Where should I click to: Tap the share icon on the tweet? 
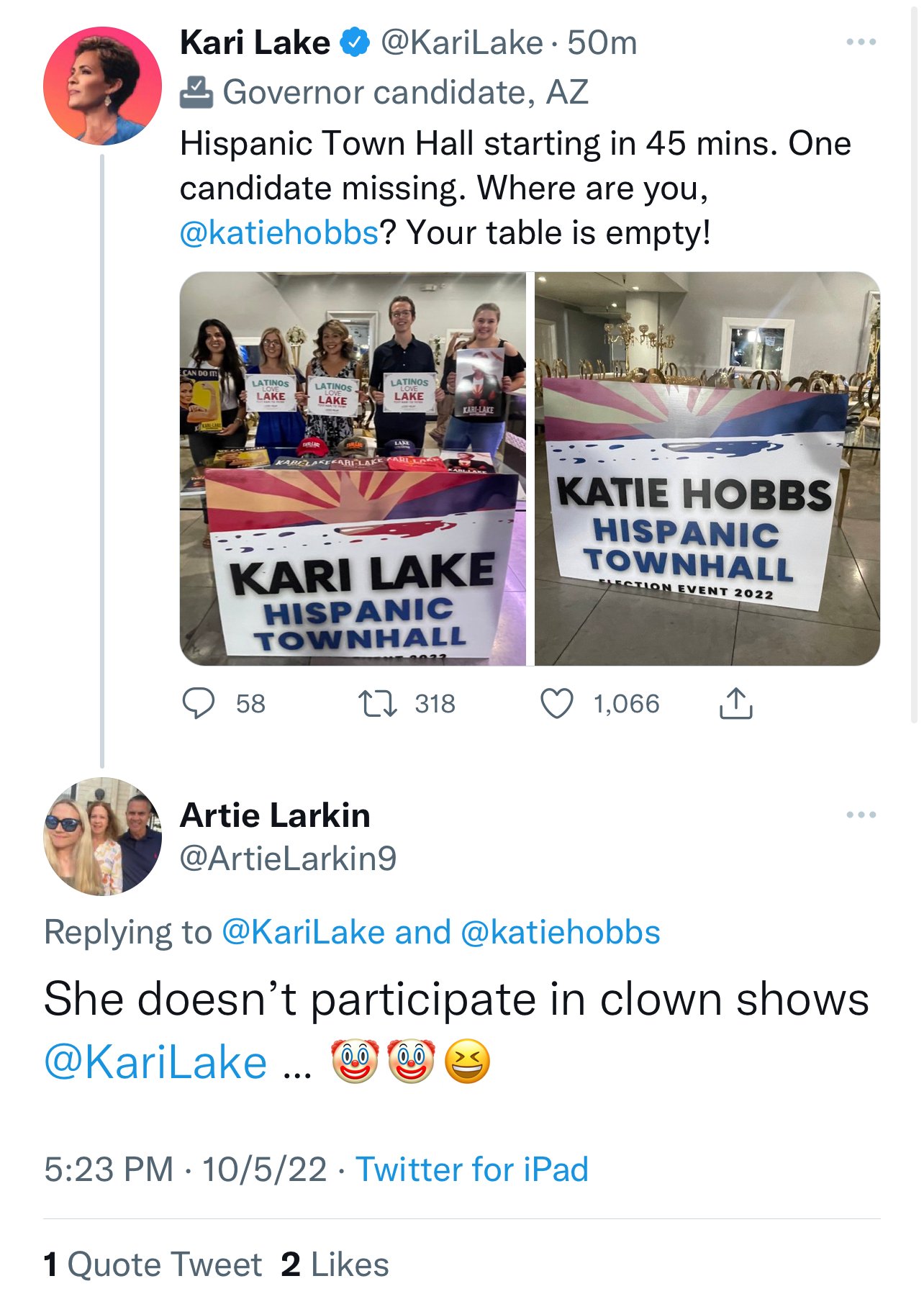(x=735, y=703)
